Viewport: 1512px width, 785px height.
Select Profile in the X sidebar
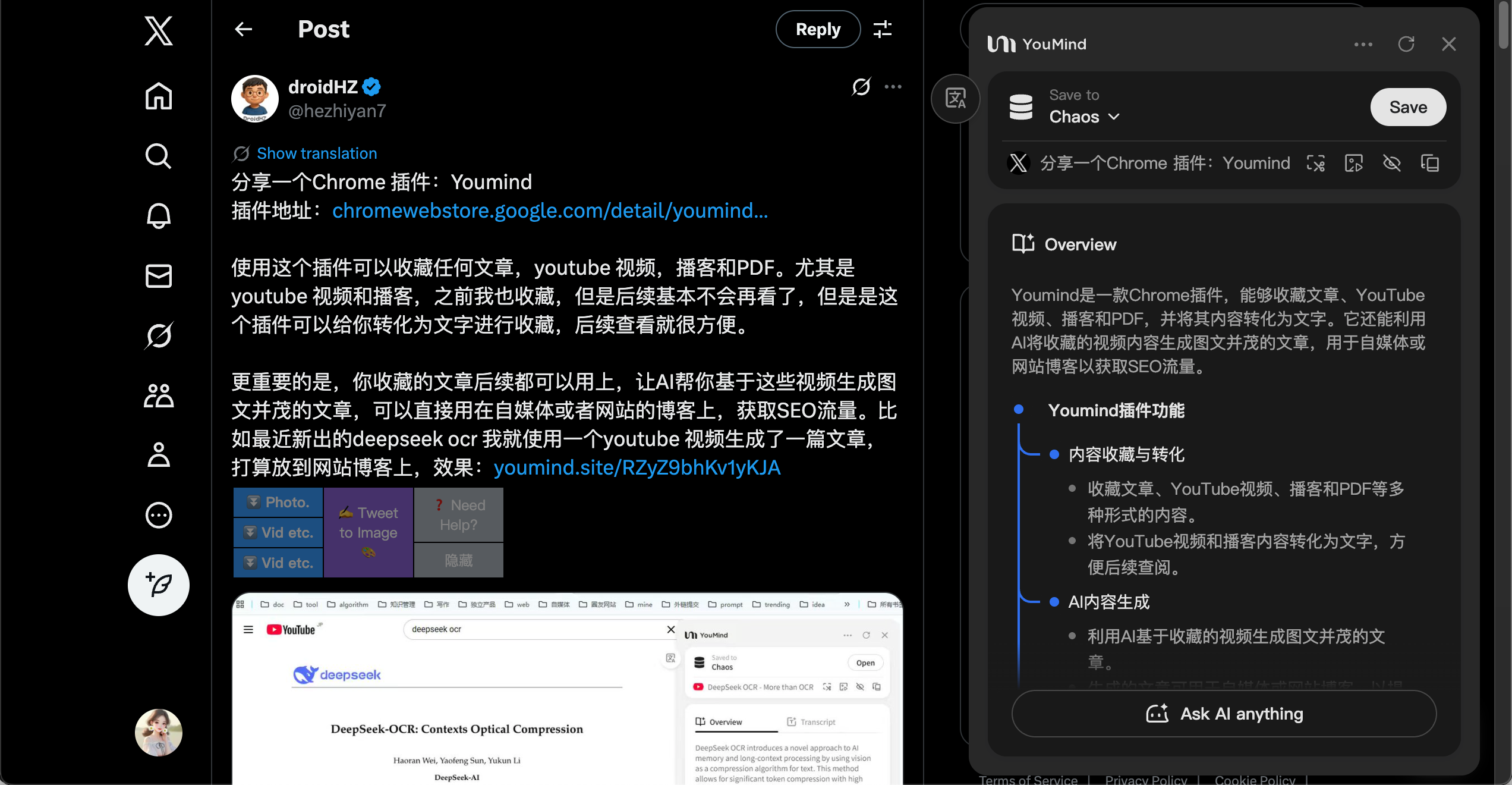tap(158, 455)
